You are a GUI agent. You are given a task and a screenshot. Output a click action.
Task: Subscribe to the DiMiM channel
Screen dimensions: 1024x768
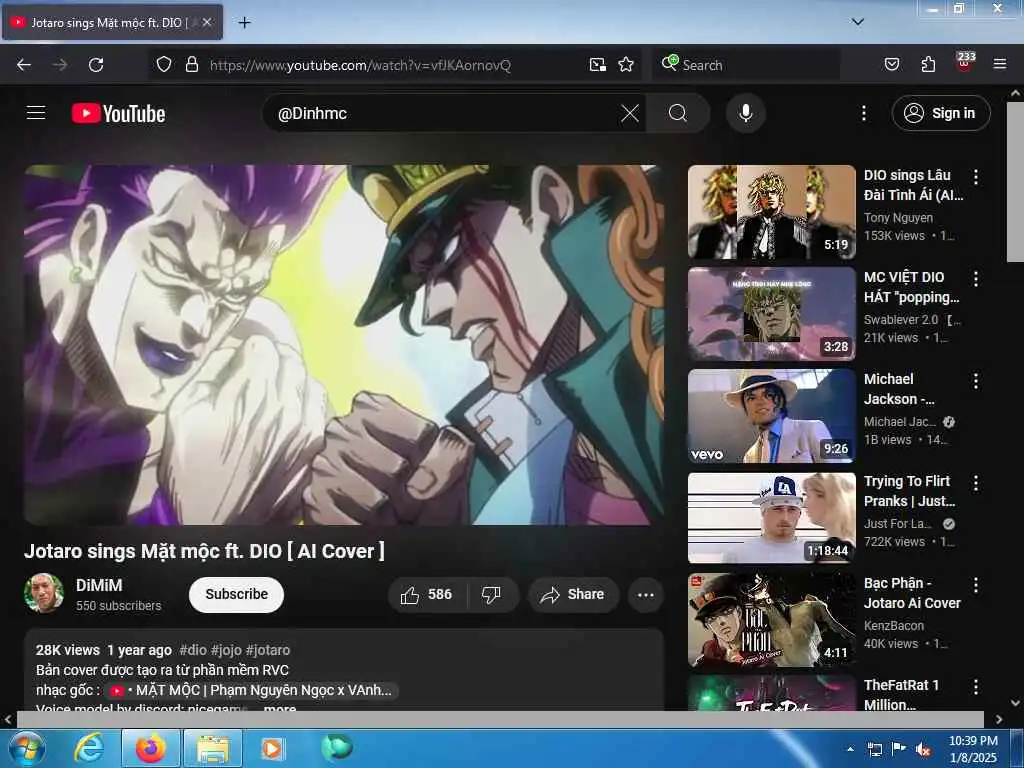pyautogui.click(x=236, y=594)
